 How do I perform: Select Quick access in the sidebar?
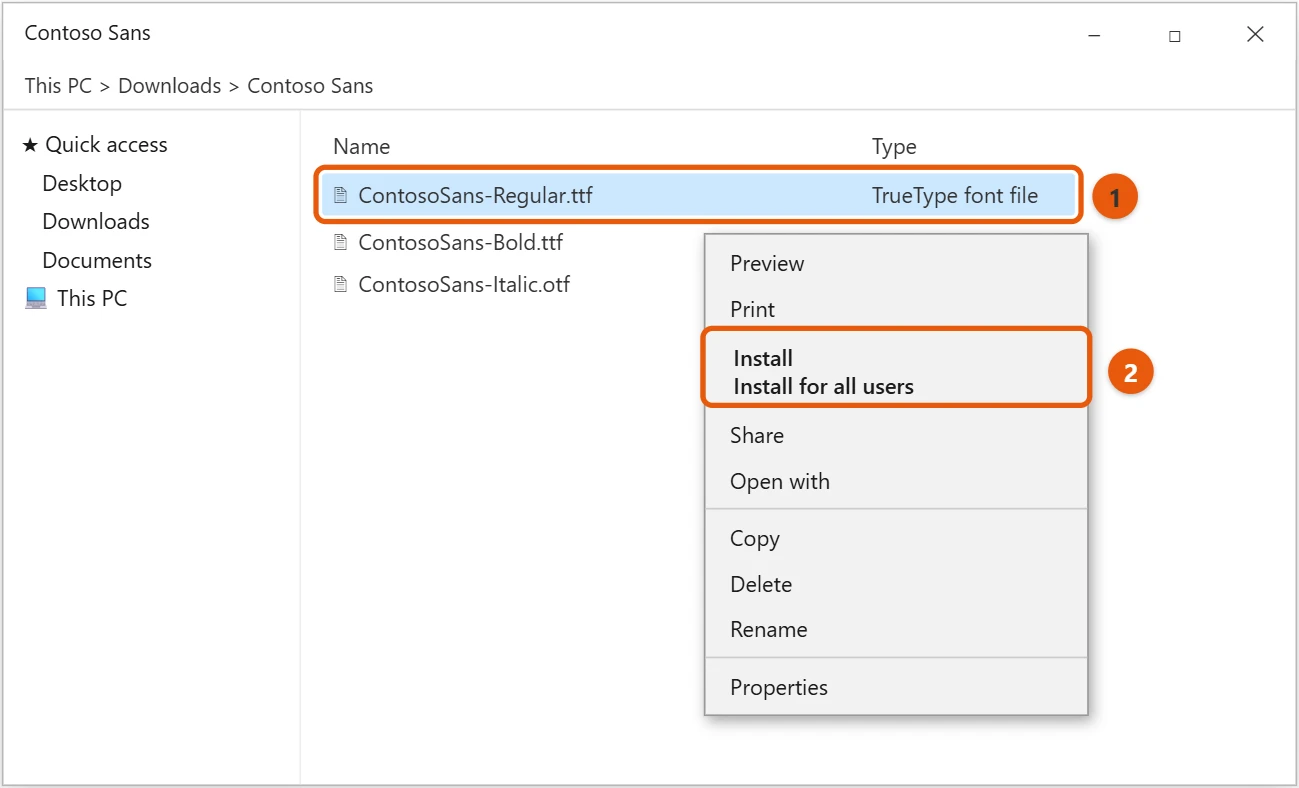[x=106, y=145]
